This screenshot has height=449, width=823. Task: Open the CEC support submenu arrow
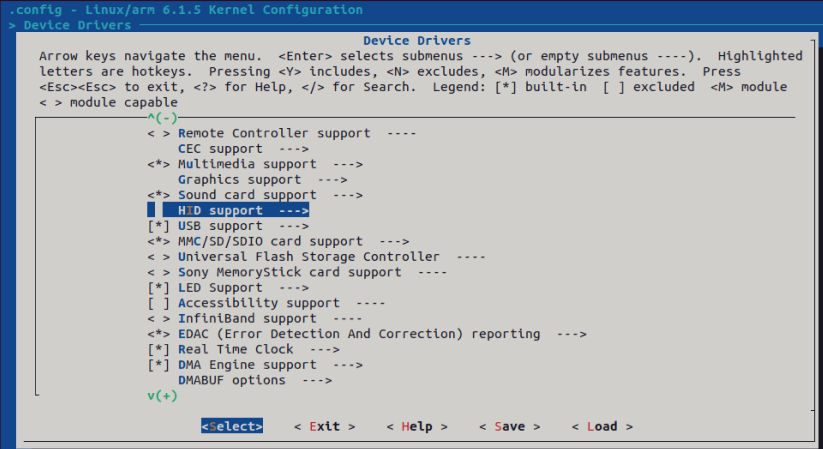coord(293,149)
